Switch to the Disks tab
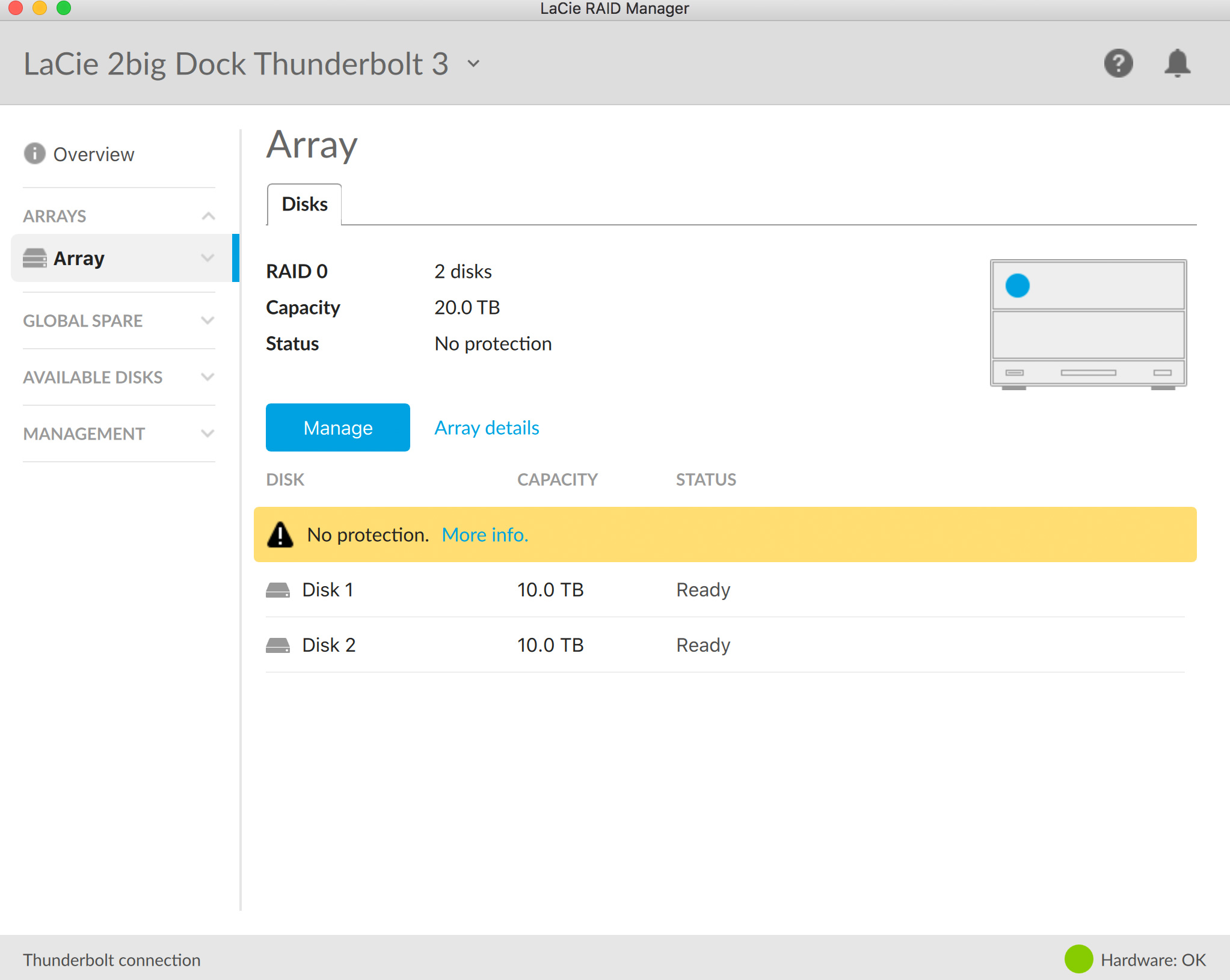The width and height of the screenshot is (1230, 980). click(x=304, y=204)
